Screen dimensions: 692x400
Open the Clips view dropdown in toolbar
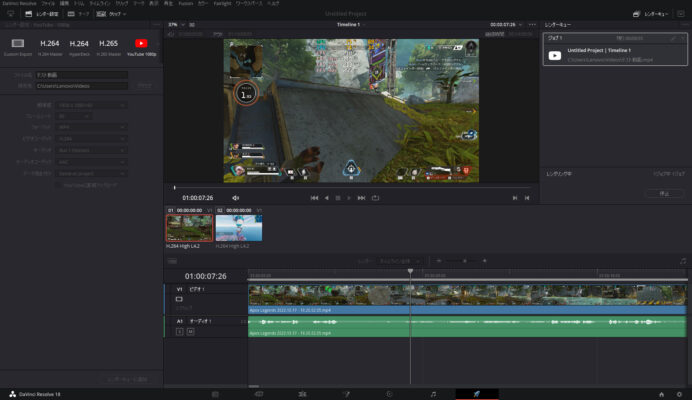click(x=111, y=14)
